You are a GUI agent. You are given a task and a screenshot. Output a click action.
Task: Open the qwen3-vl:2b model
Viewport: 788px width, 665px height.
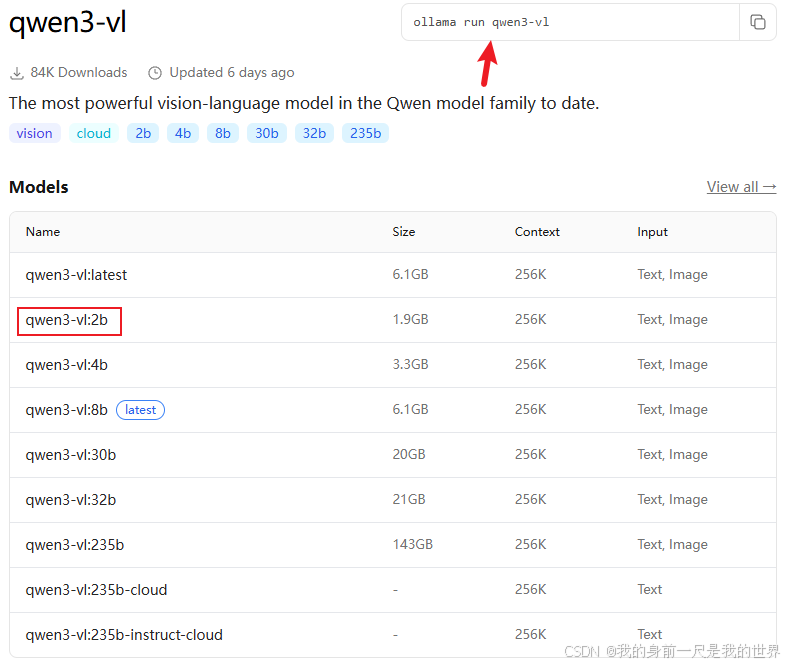point(67,320)
